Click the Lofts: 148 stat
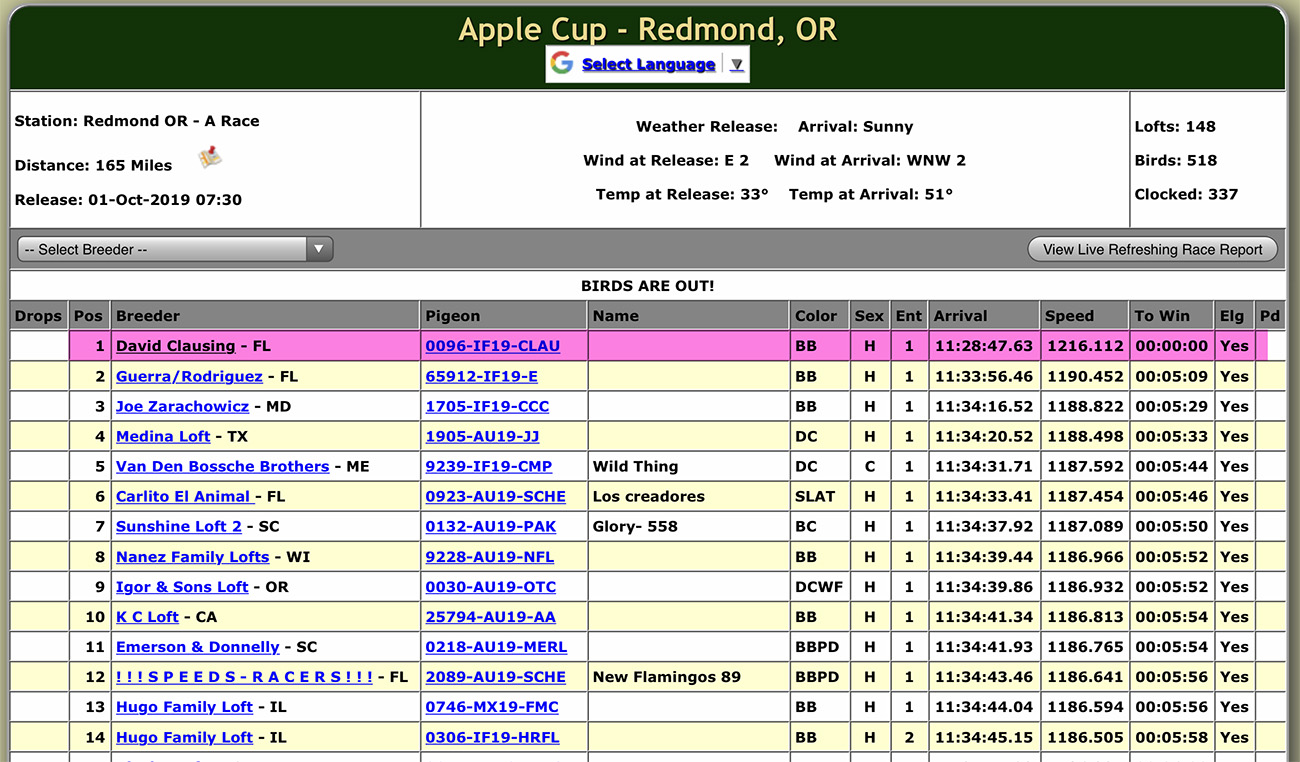1300x762 pixels. tap(1175, 127)
